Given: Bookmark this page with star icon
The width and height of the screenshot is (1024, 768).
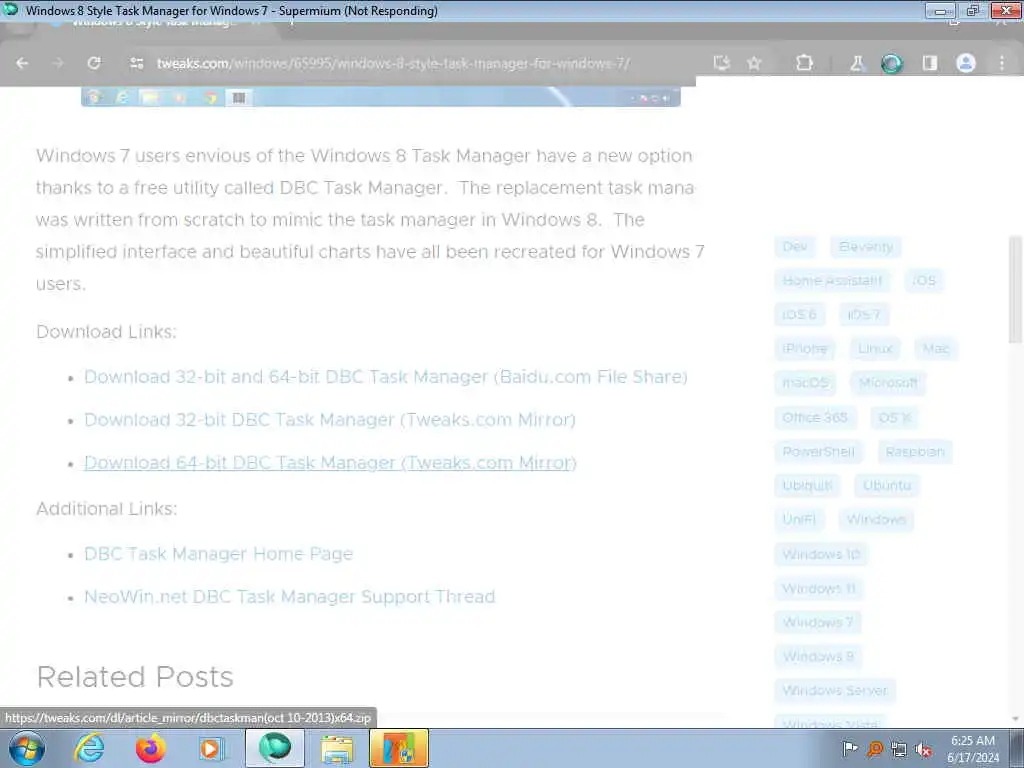Looking at the screenshot, I should point(754,63).
